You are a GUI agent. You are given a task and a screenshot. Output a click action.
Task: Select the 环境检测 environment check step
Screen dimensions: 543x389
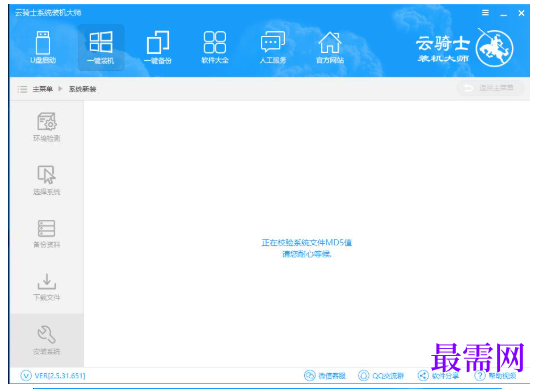coord(47,127)
